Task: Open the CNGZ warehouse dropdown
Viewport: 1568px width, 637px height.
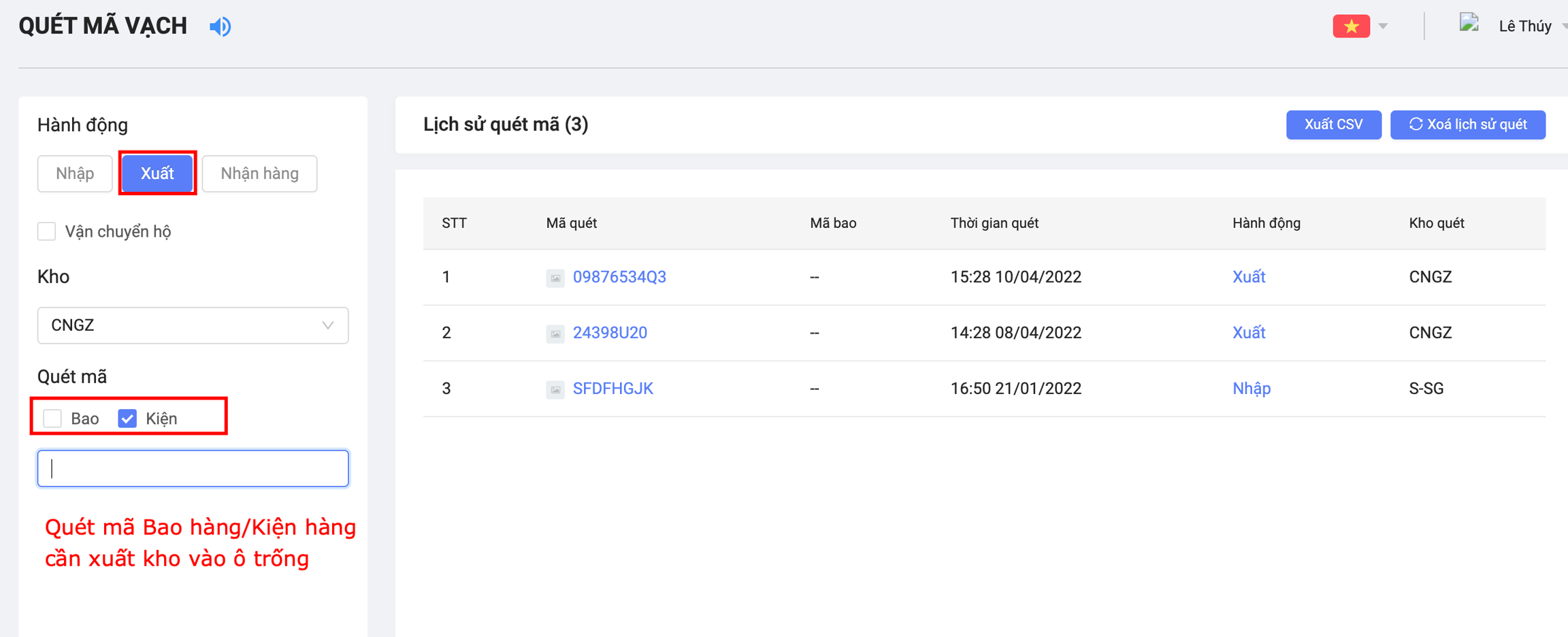Action: pos(193,325)
